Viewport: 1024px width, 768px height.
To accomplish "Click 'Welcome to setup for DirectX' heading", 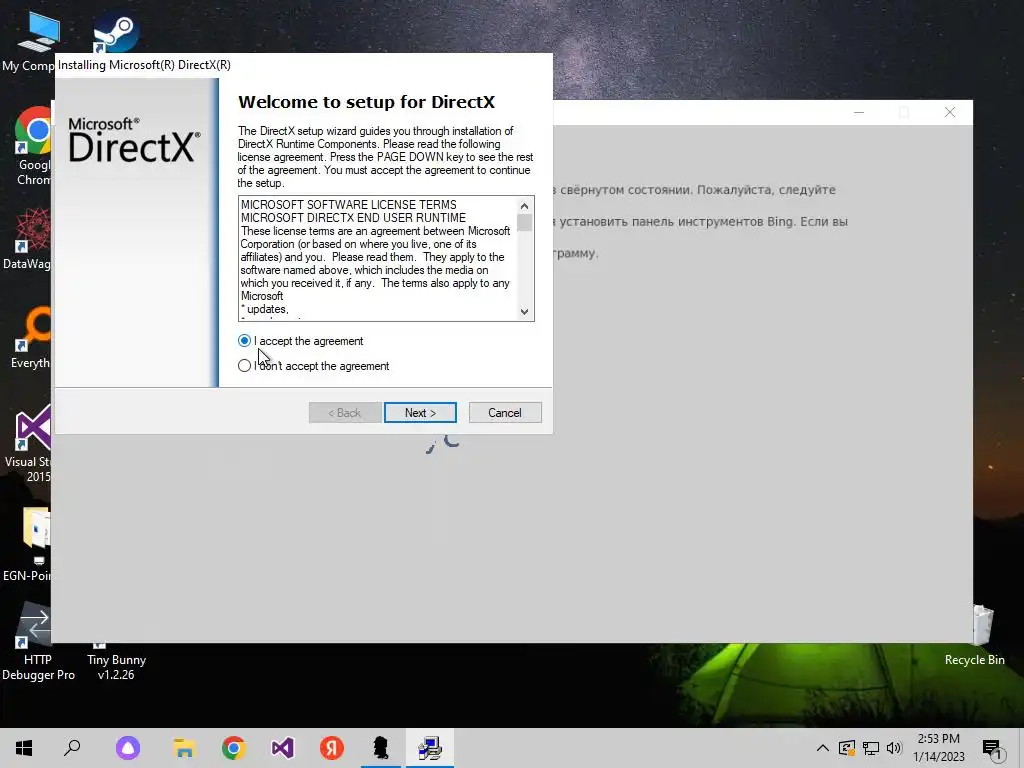I will click(366, 102).
